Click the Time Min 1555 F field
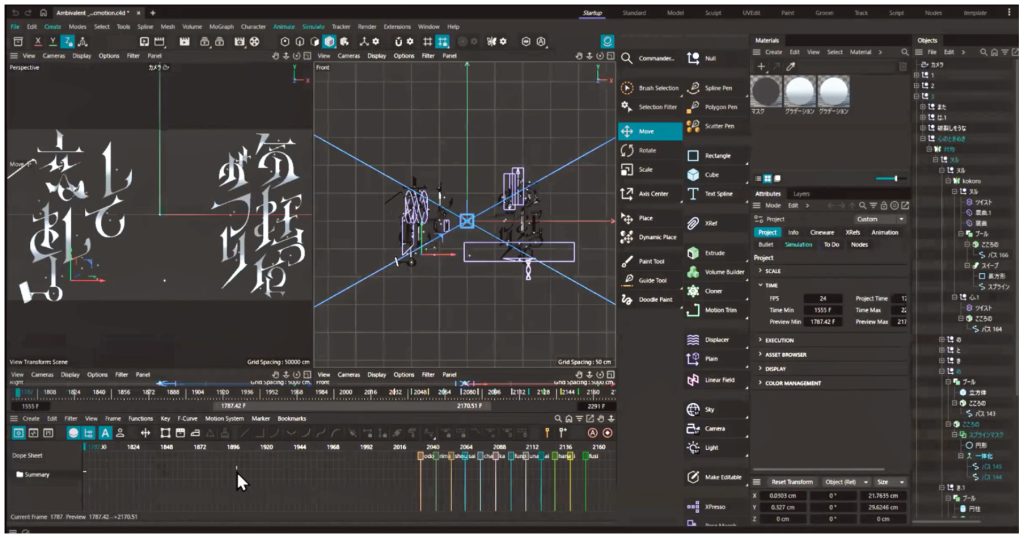This screenshot has width=1024, height=538. [x=823, y=310]
